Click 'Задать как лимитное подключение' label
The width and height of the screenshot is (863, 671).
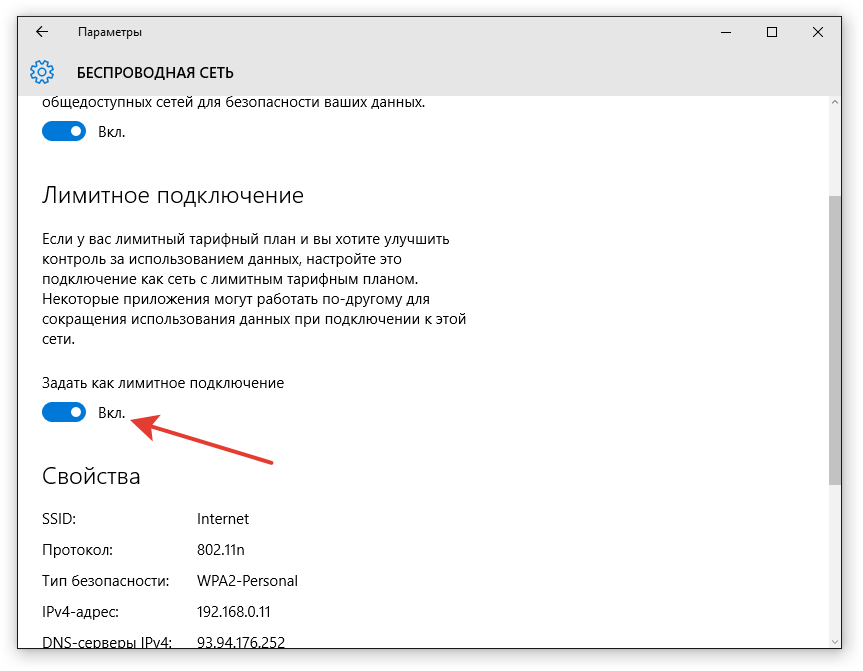(163, 383)
